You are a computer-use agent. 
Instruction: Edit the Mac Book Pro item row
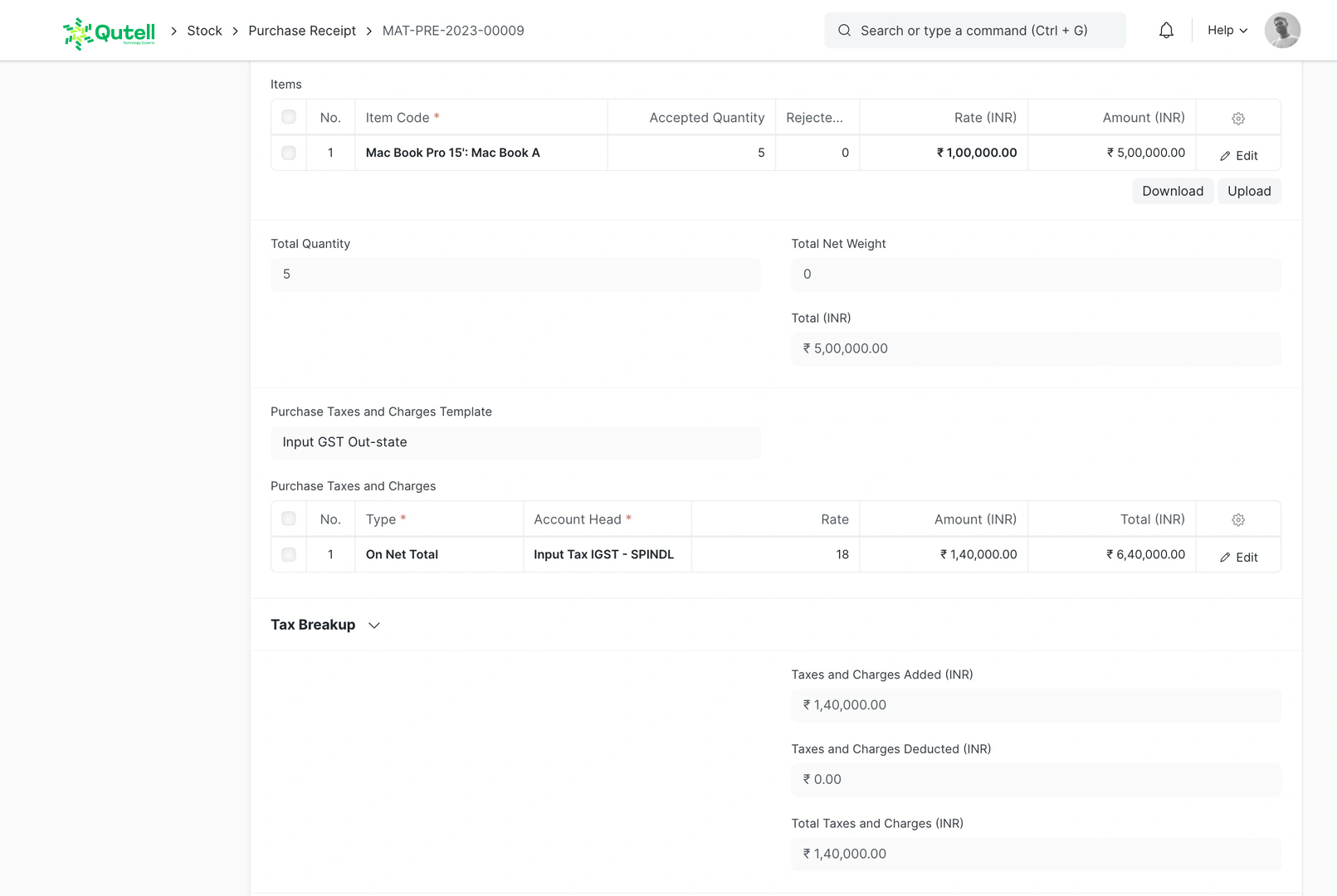[1238, 156]
